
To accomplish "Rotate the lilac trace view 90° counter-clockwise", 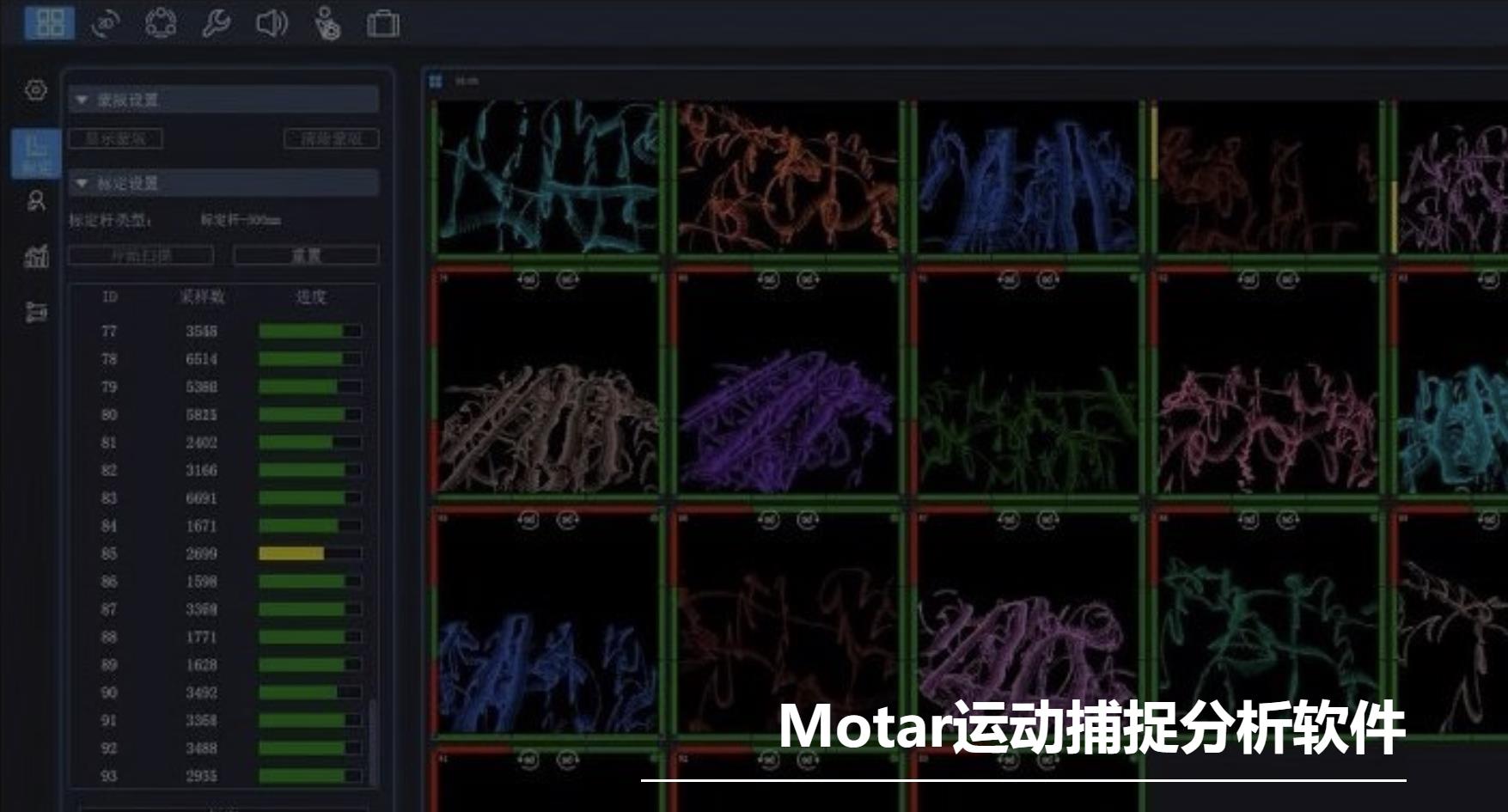I will pyautogui.click(x=1009, y=519).
